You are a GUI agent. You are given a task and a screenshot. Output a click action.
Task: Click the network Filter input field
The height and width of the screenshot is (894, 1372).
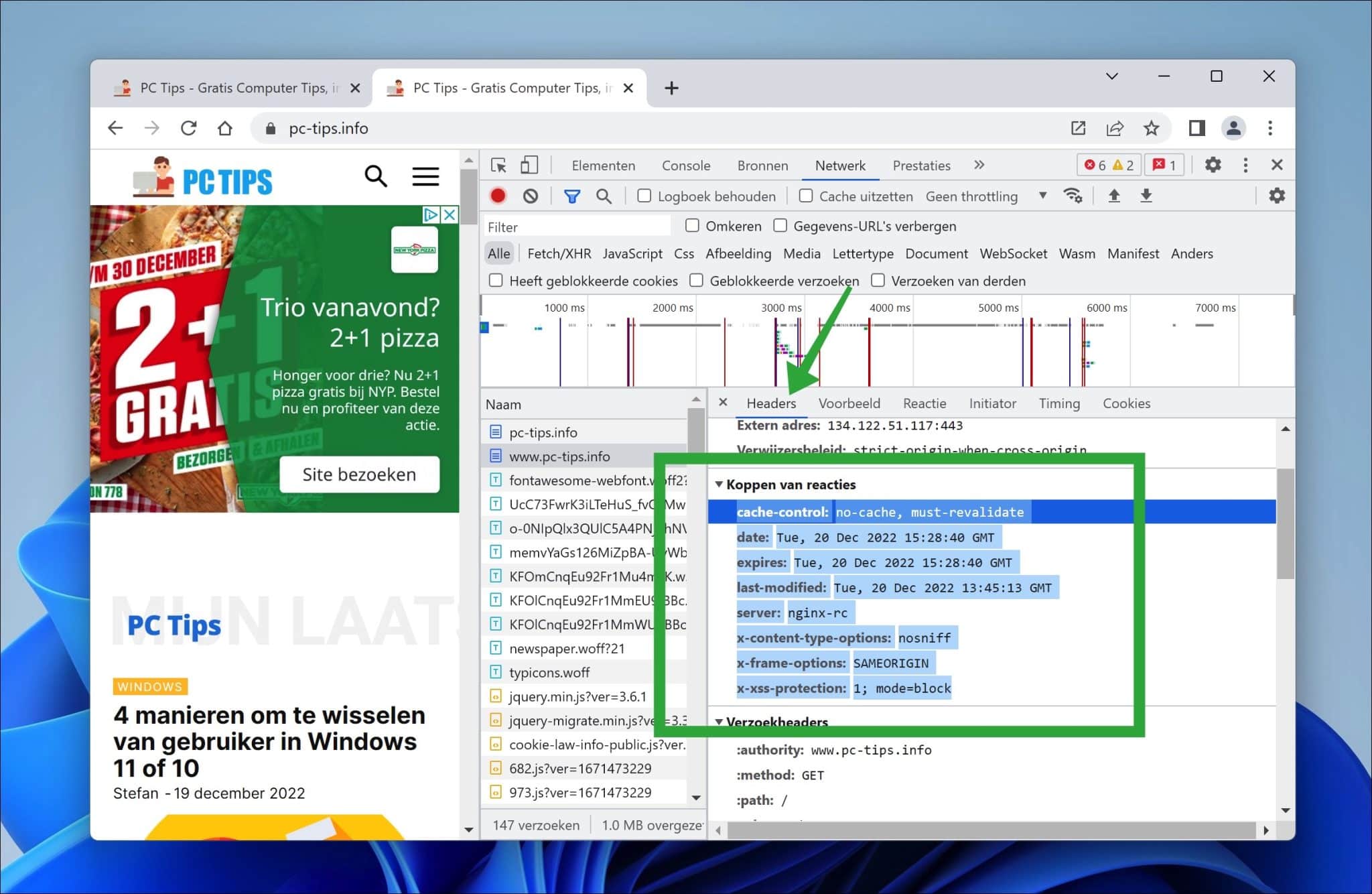(x=577, y=227)
